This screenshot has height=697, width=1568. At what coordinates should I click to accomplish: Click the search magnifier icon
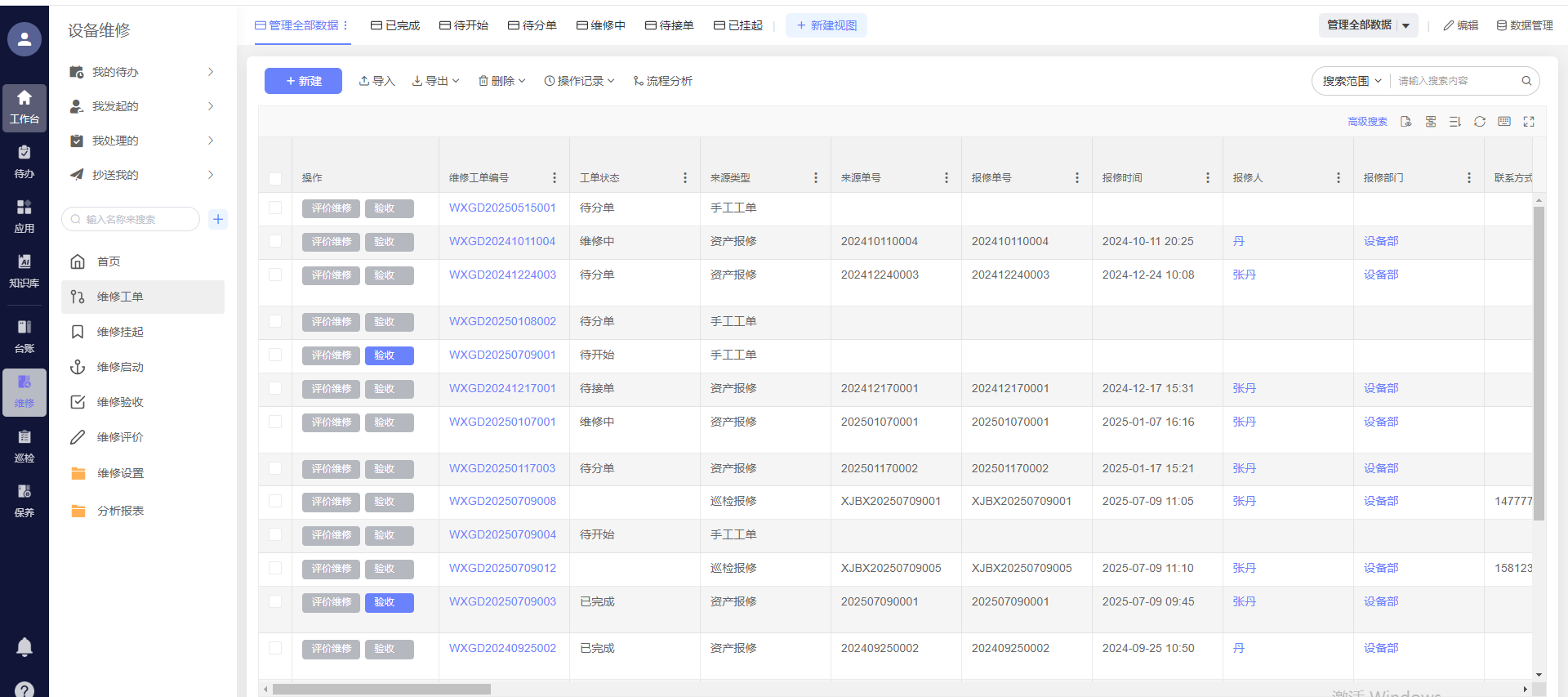[1526, 81]
